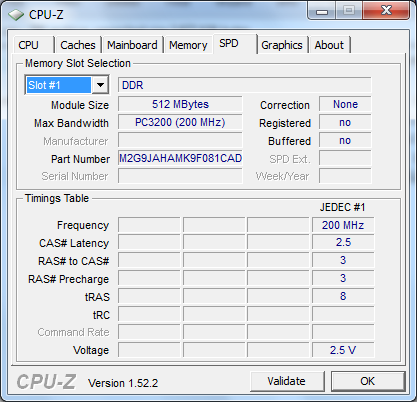The width and height of the screenshot is (417, 402).
Task: Minimize the CPU-Z window
Action: pyautogui.click(x=322, y=12)
